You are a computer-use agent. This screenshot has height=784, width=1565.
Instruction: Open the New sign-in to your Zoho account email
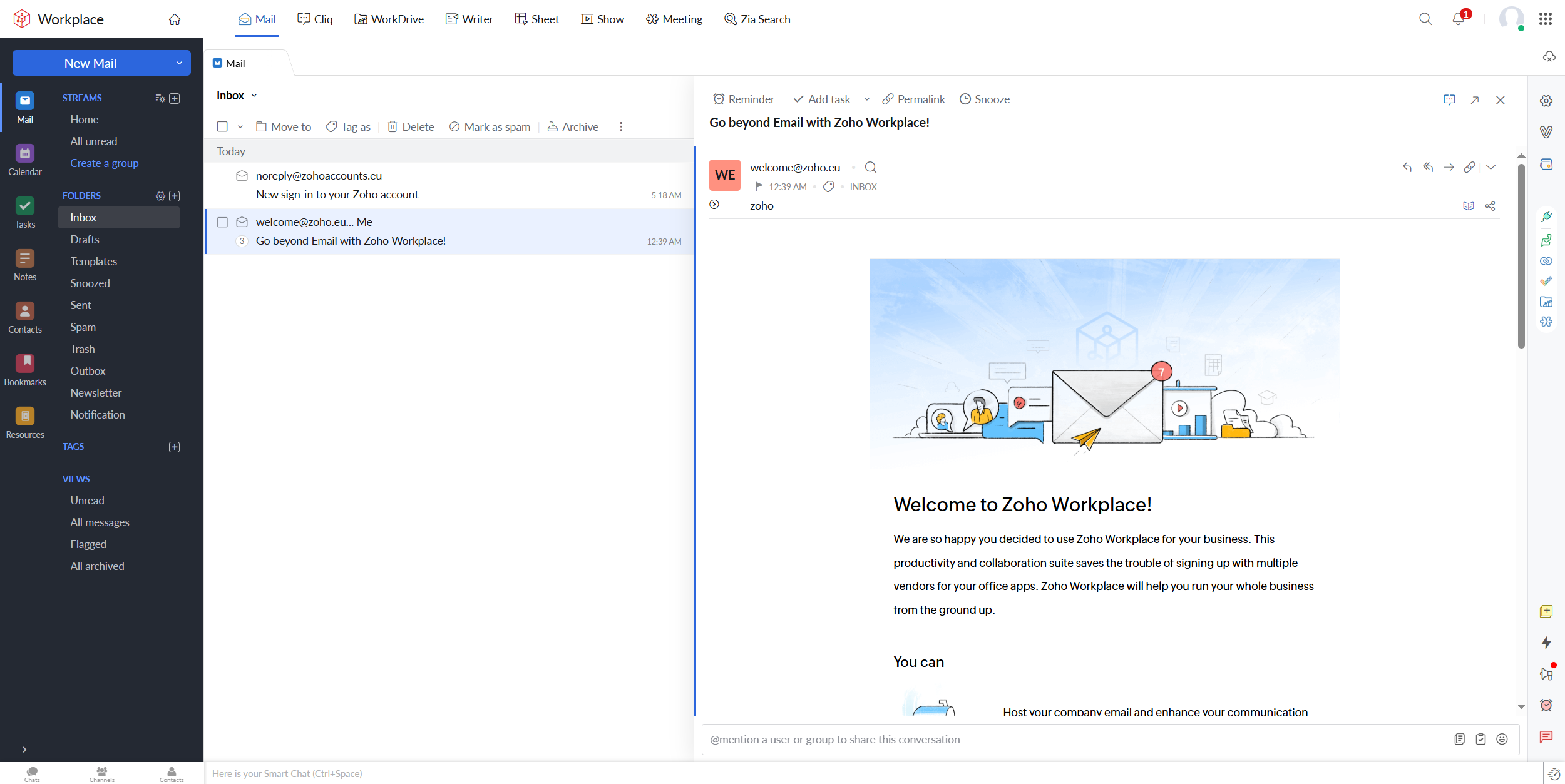[449, 185]
